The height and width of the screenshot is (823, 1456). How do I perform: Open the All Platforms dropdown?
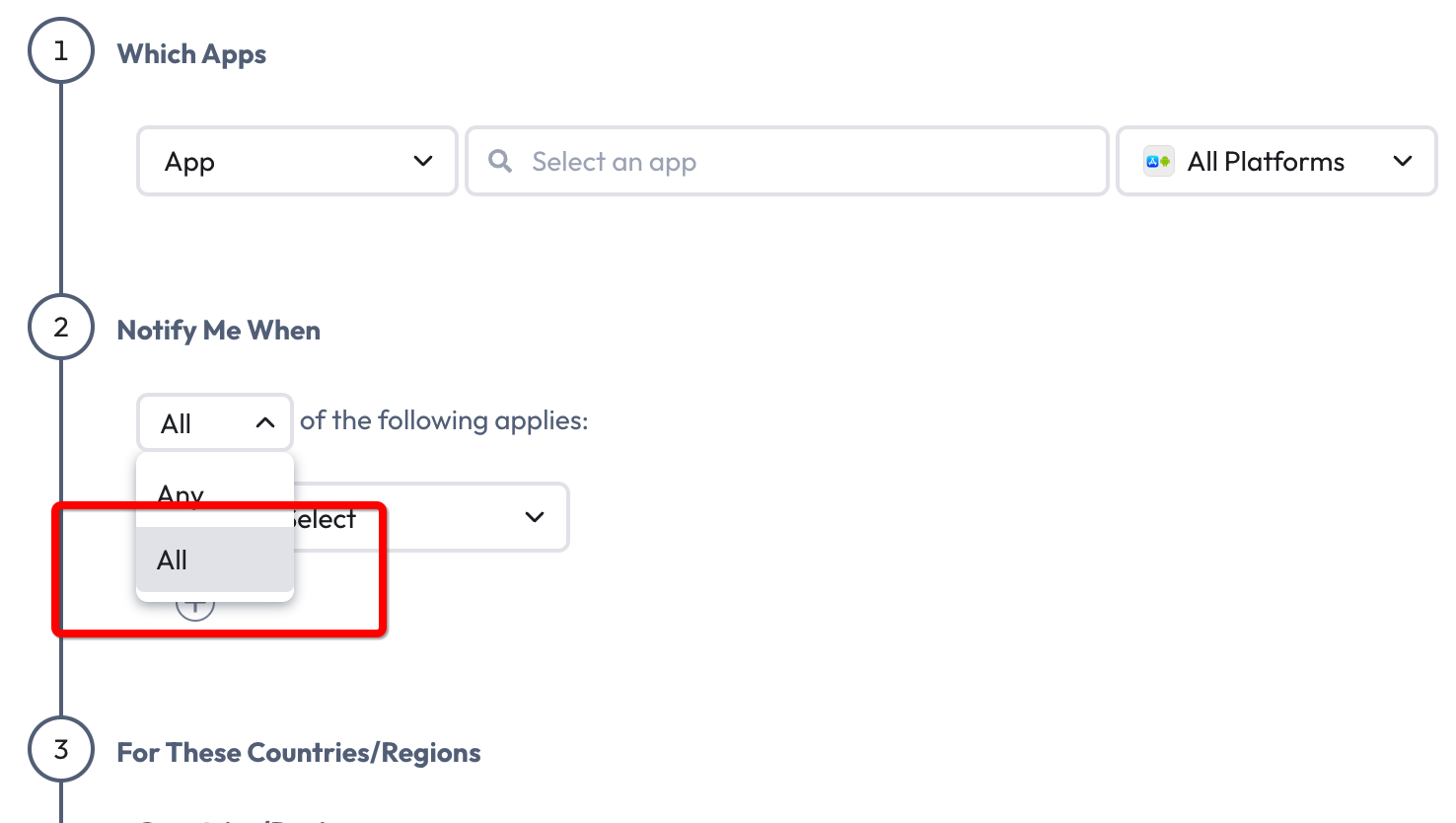pos(1276,161)
